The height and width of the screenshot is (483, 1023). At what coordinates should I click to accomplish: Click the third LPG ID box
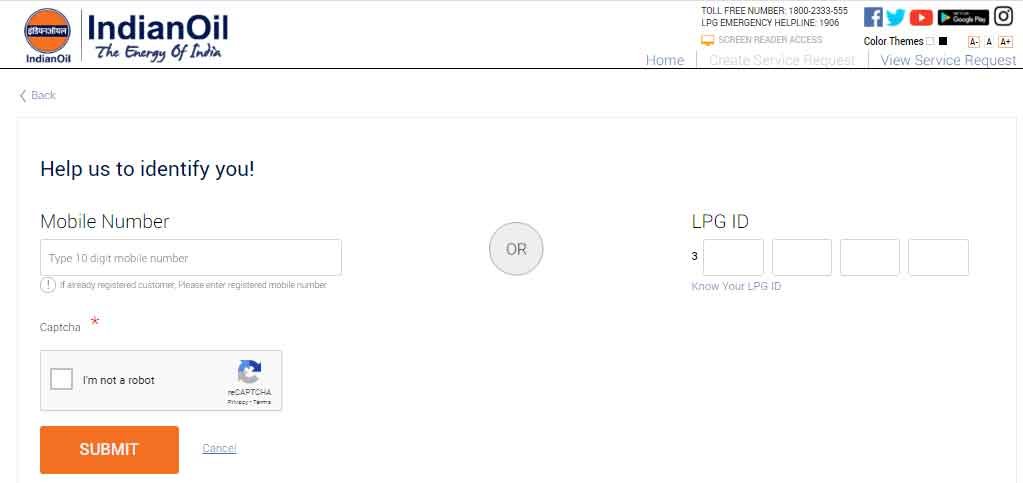[x=870, y=257]
